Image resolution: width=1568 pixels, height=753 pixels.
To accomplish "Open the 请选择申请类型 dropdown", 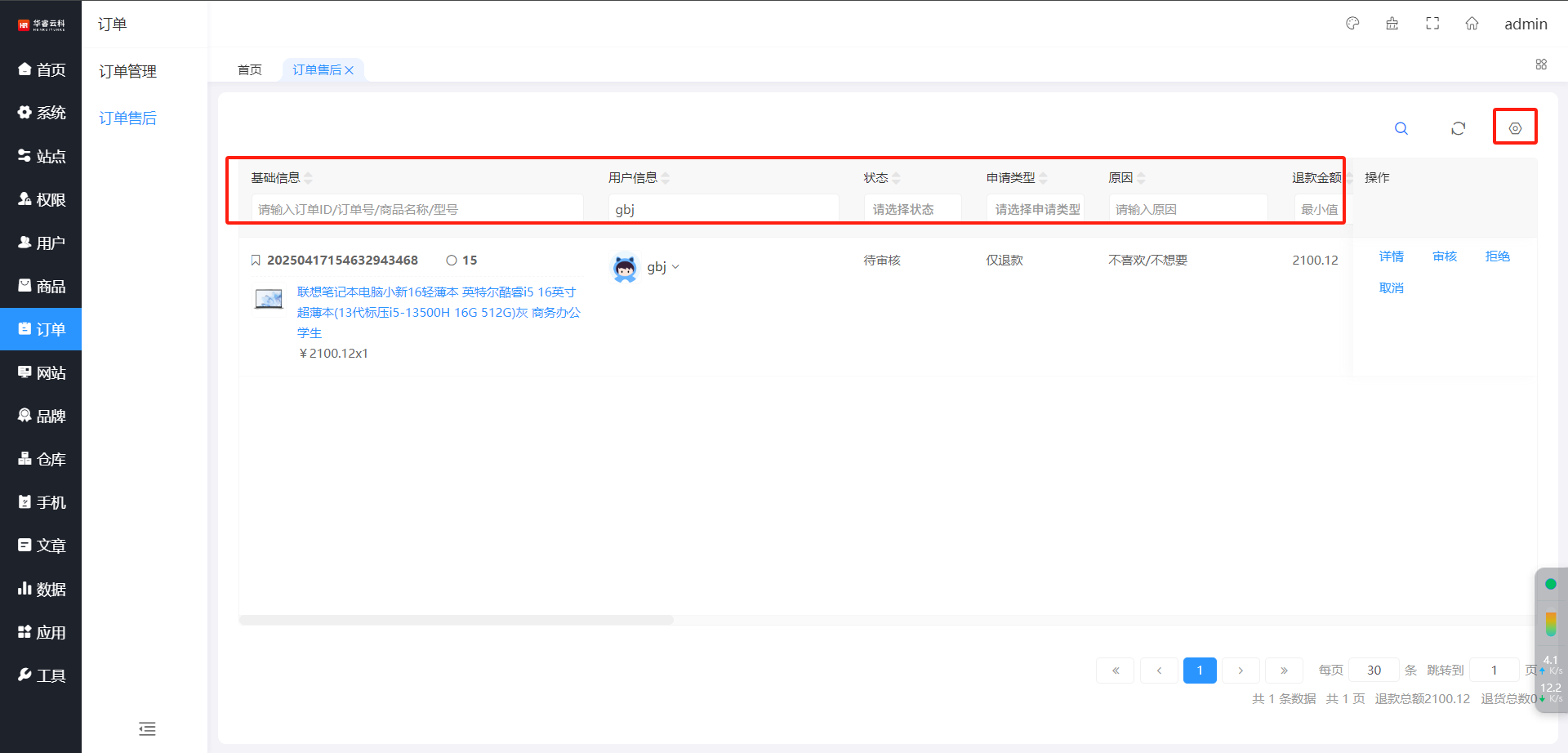I will (x=1035, y=209).
